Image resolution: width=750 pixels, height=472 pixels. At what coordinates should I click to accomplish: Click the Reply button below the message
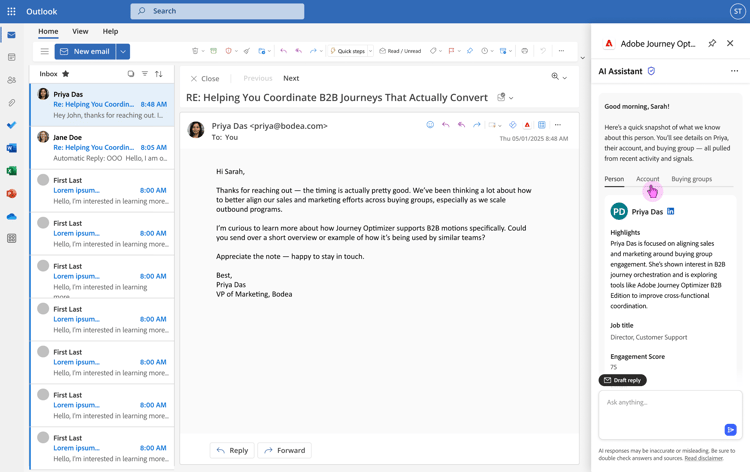232,450
